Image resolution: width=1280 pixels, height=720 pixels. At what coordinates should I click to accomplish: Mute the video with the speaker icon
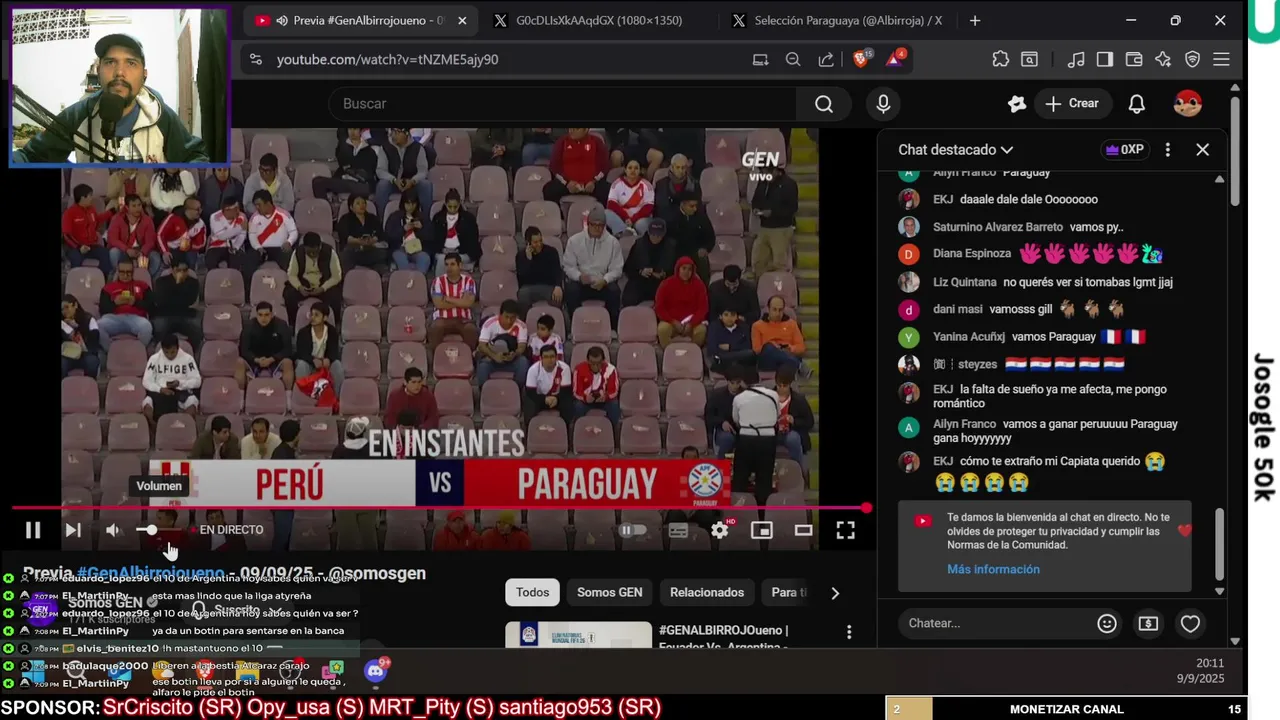click(x=113, y=530)
